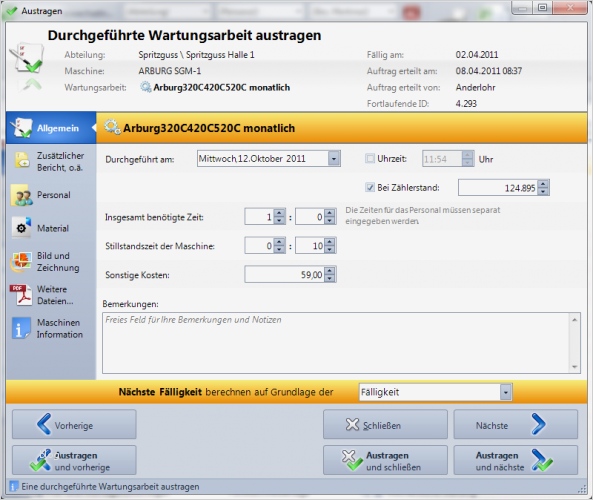Click the Durchgeführt am date text
The image size is (593, 500).
pos(252,158)
